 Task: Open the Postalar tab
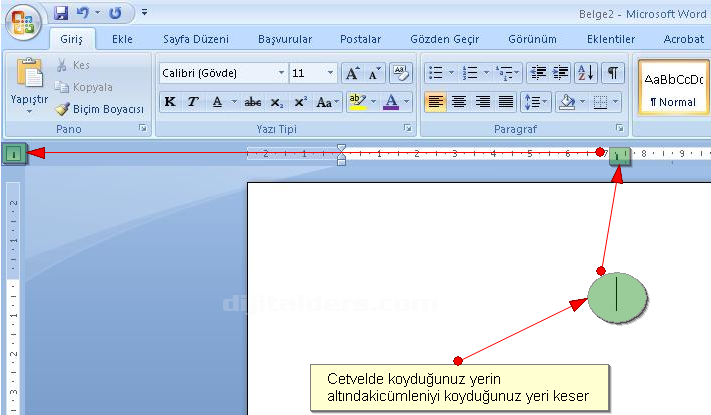[x=360, y=39]
